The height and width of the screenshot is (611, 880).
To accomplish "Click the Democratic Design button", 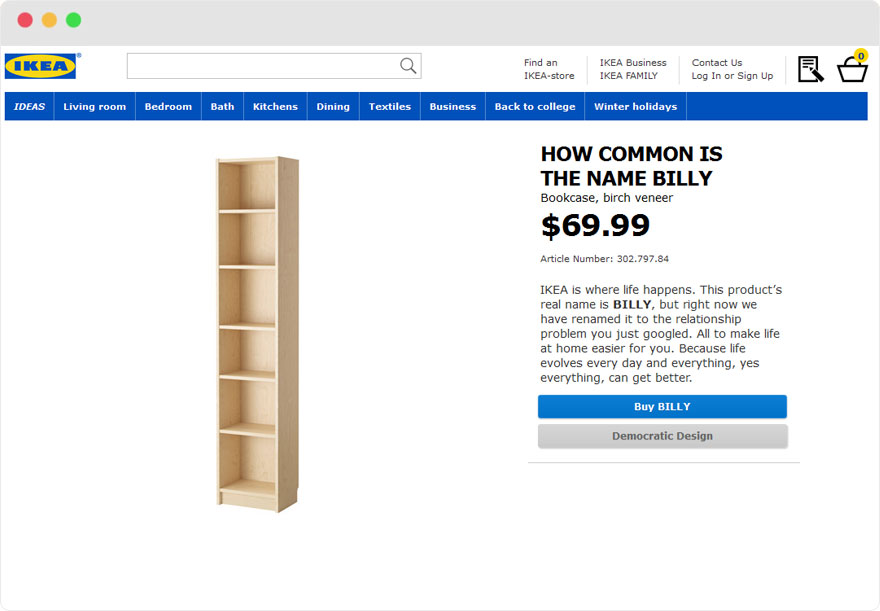I will (662, 437).
